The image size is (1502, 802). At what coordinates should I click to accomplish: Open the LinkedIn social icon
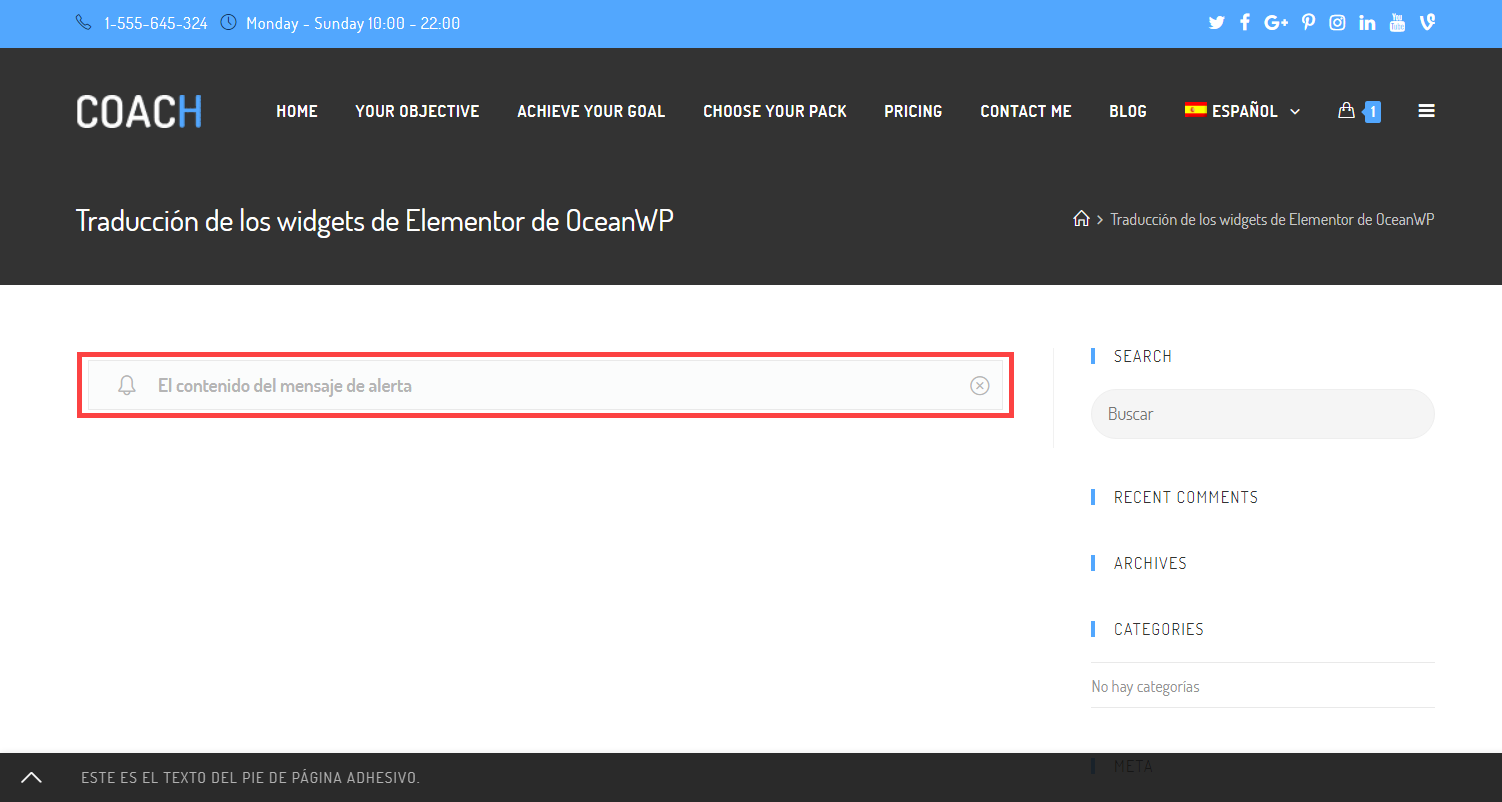tap(1367, 22)
